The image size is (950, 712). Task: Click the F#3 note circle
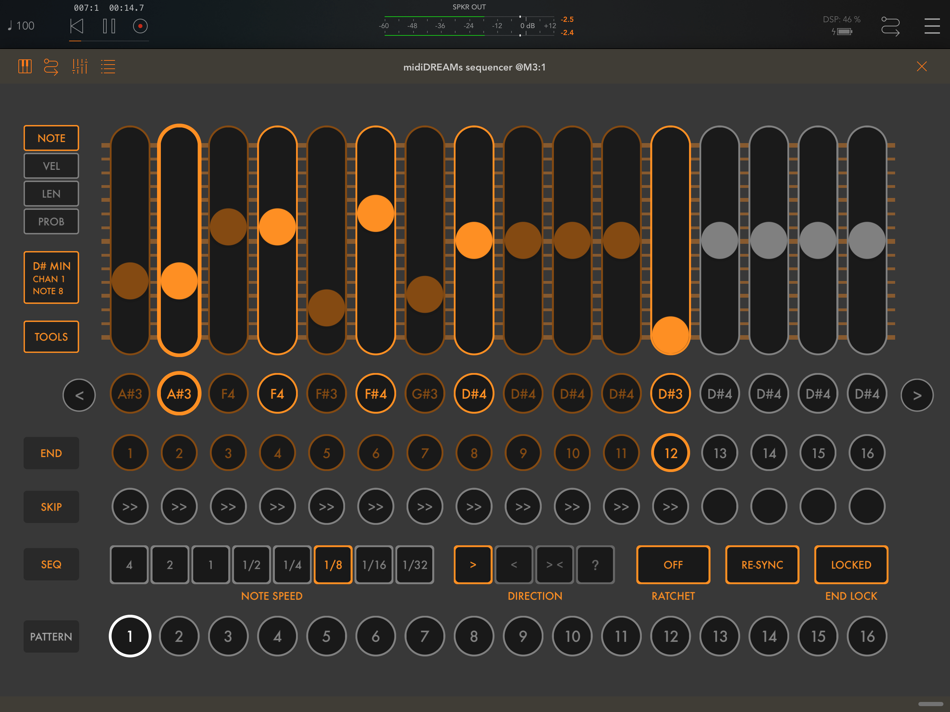pos(327,394)
